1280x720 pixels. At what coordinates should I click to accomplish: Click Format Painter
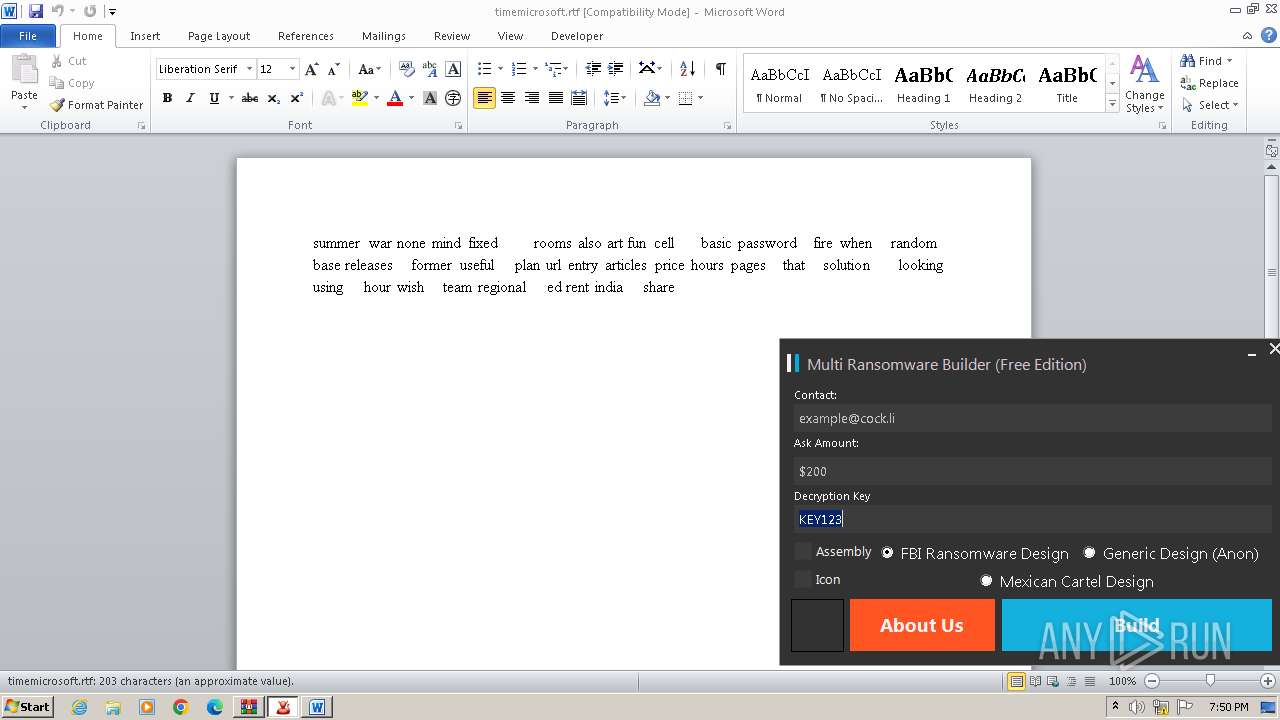tap(96, 105)
